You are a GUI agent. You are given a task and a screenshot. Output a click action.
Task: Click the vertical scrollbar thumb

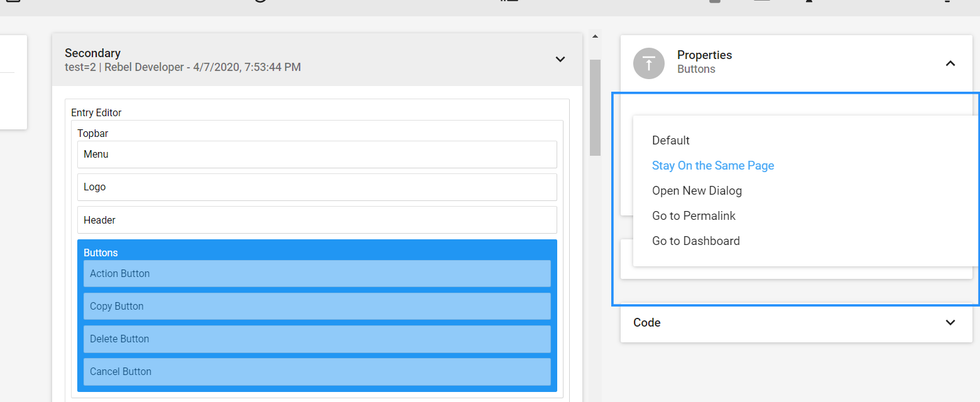[595, 105]
